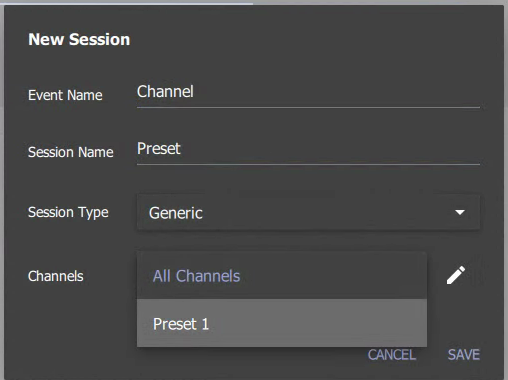Click the Generic text in Session Type
Viewport: 508px width, 380px height.
click(176, 213)
